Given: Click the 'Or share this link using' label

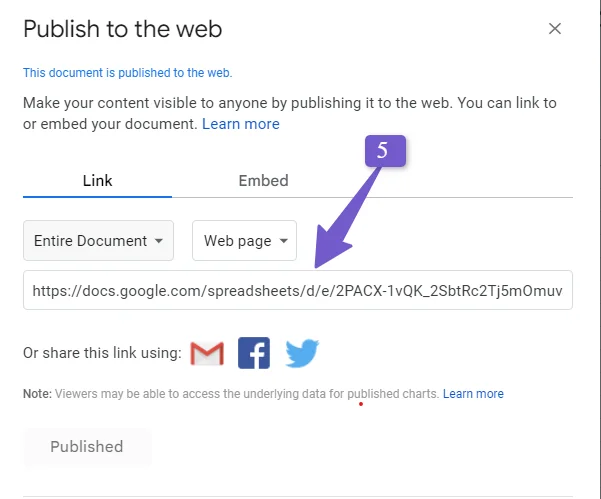Looking at the screenshot, I should tap(102, 353).
